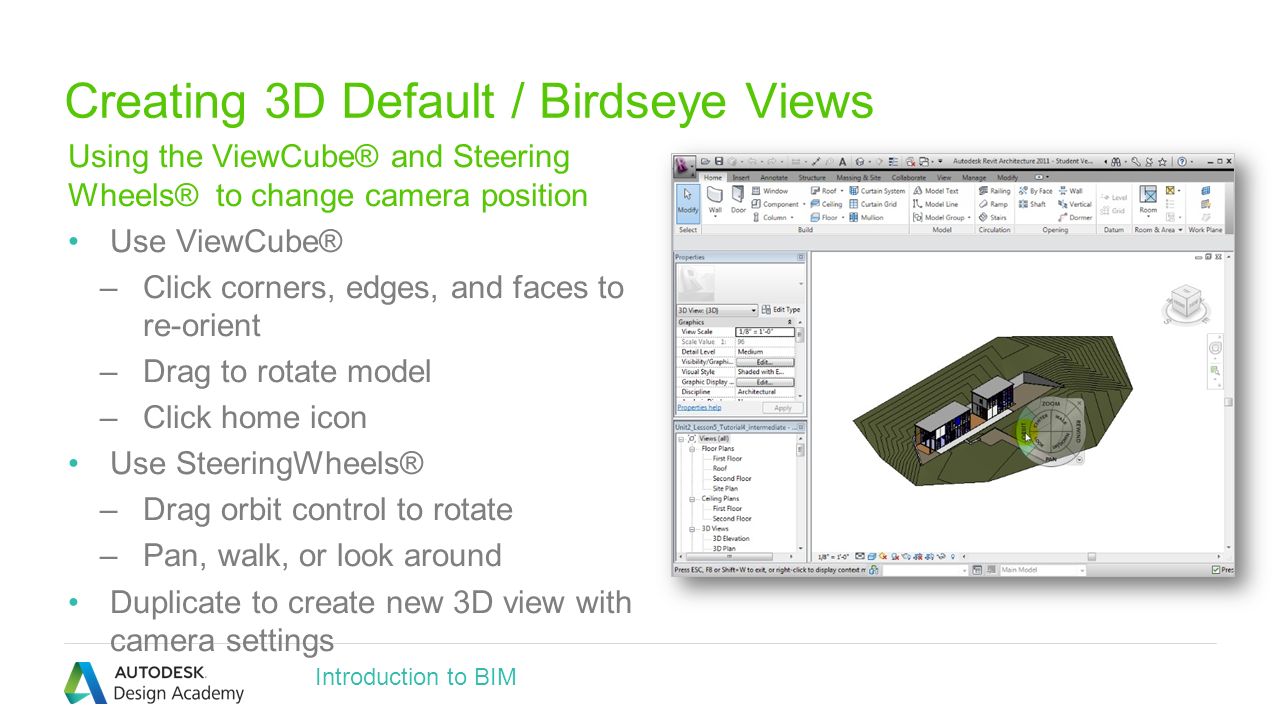Select the Model Text tool
The height and width of the screenshot is (720, 1280).
pos(936,191)
